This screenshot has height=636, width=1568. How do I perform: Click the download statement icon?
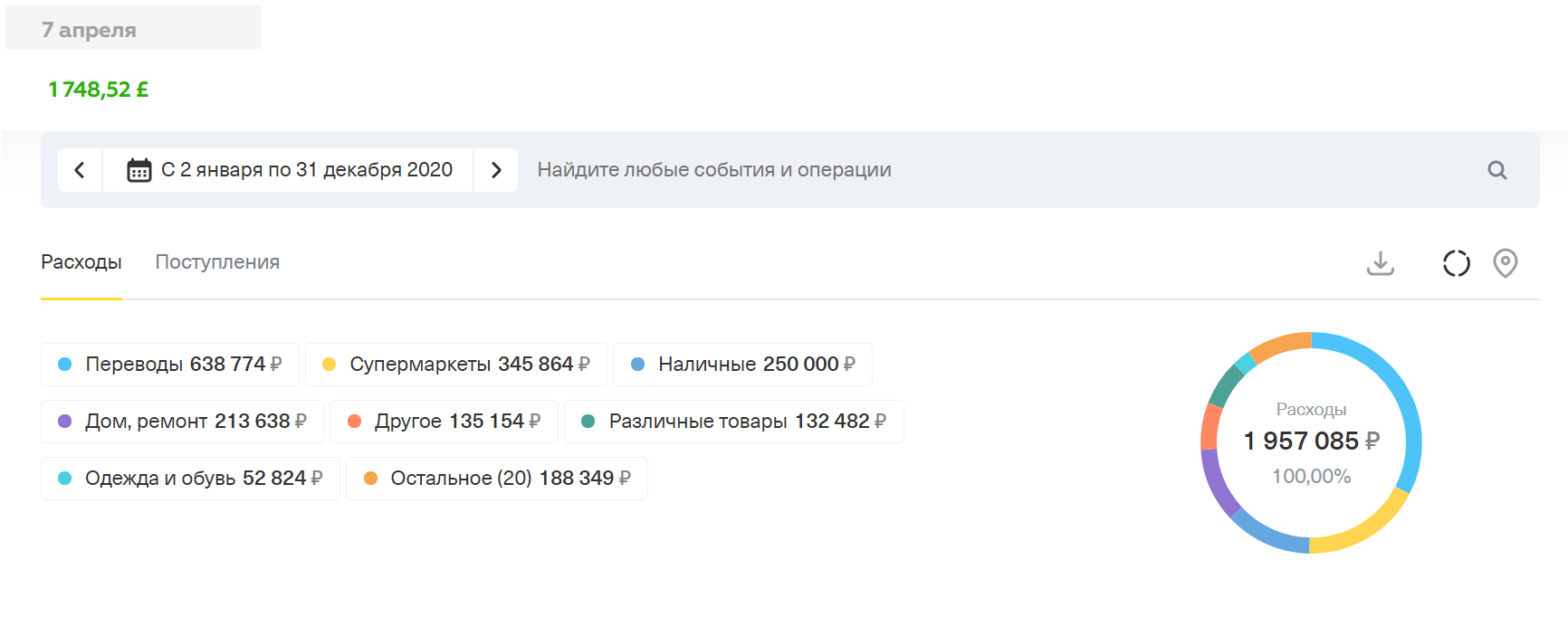point(1380,263)
